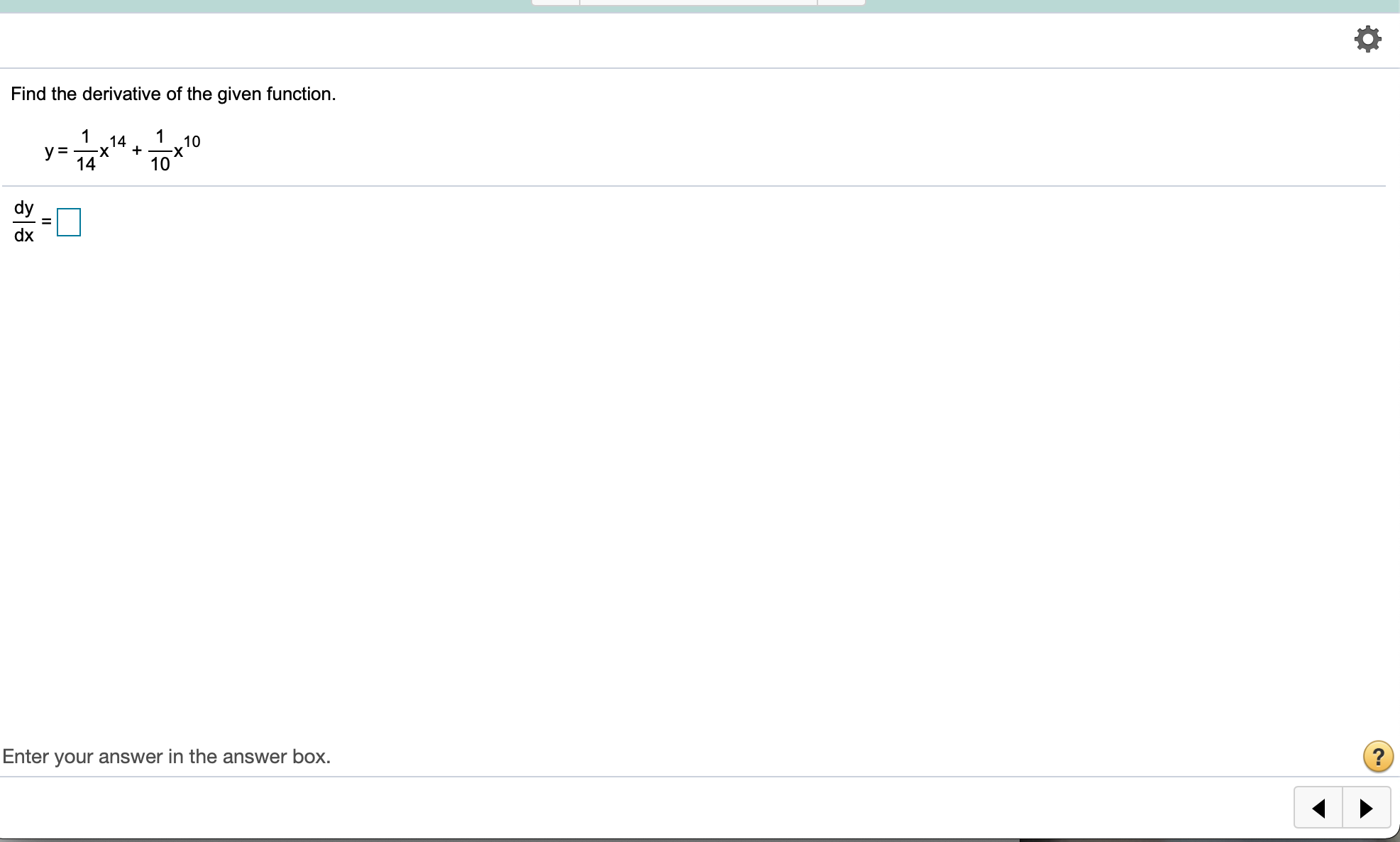Go to the previous question arrow
1400x842 pixels.
point(1318,808)
